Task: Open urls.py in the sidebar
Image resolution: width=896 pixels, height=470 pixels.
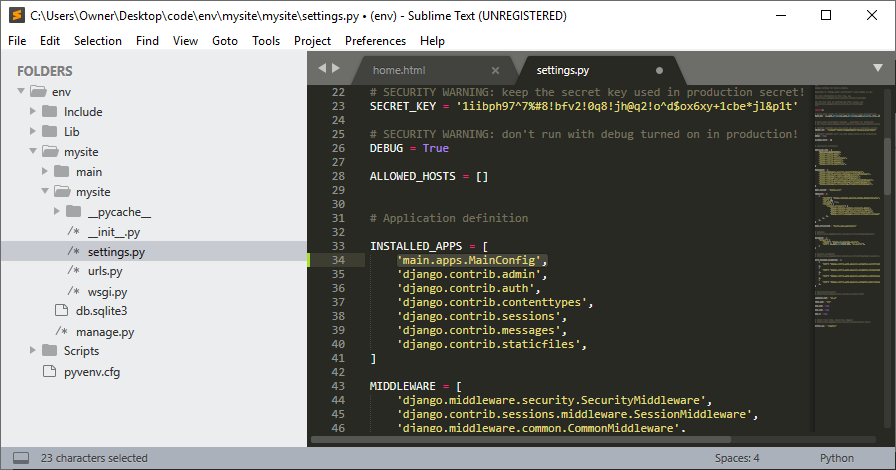Action: [x=105, y=271]
